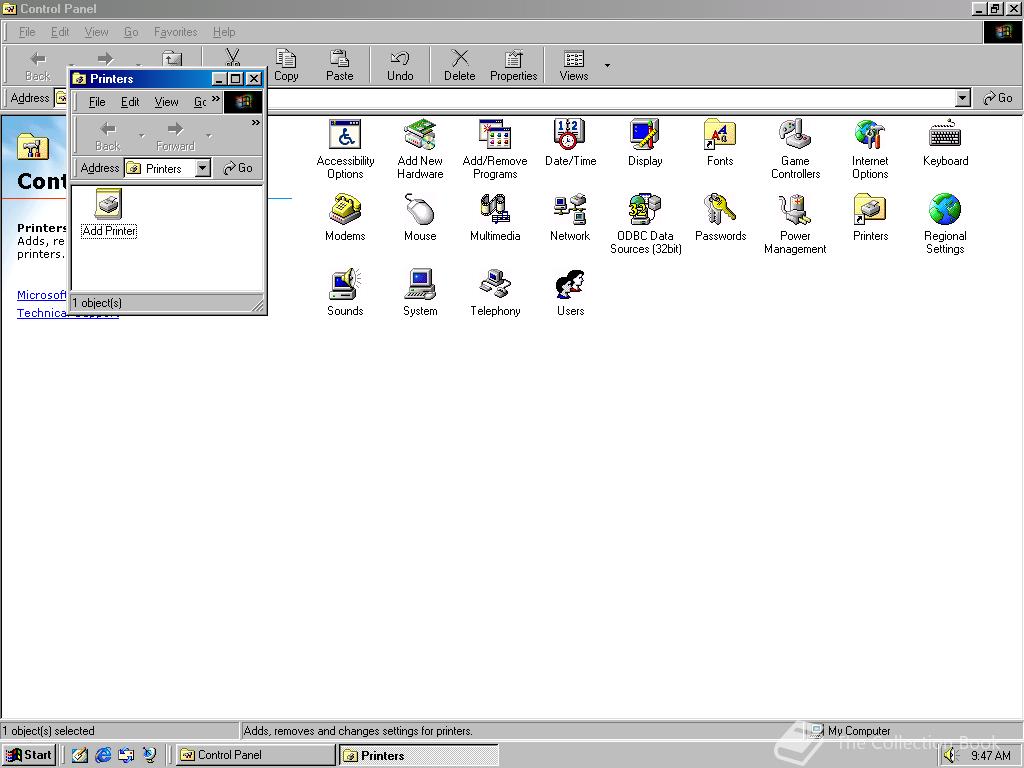The width and height of the screenshot is (1024, 768).
Task: Open Back history dropdown in Printers window
Action: click(141, 136)
